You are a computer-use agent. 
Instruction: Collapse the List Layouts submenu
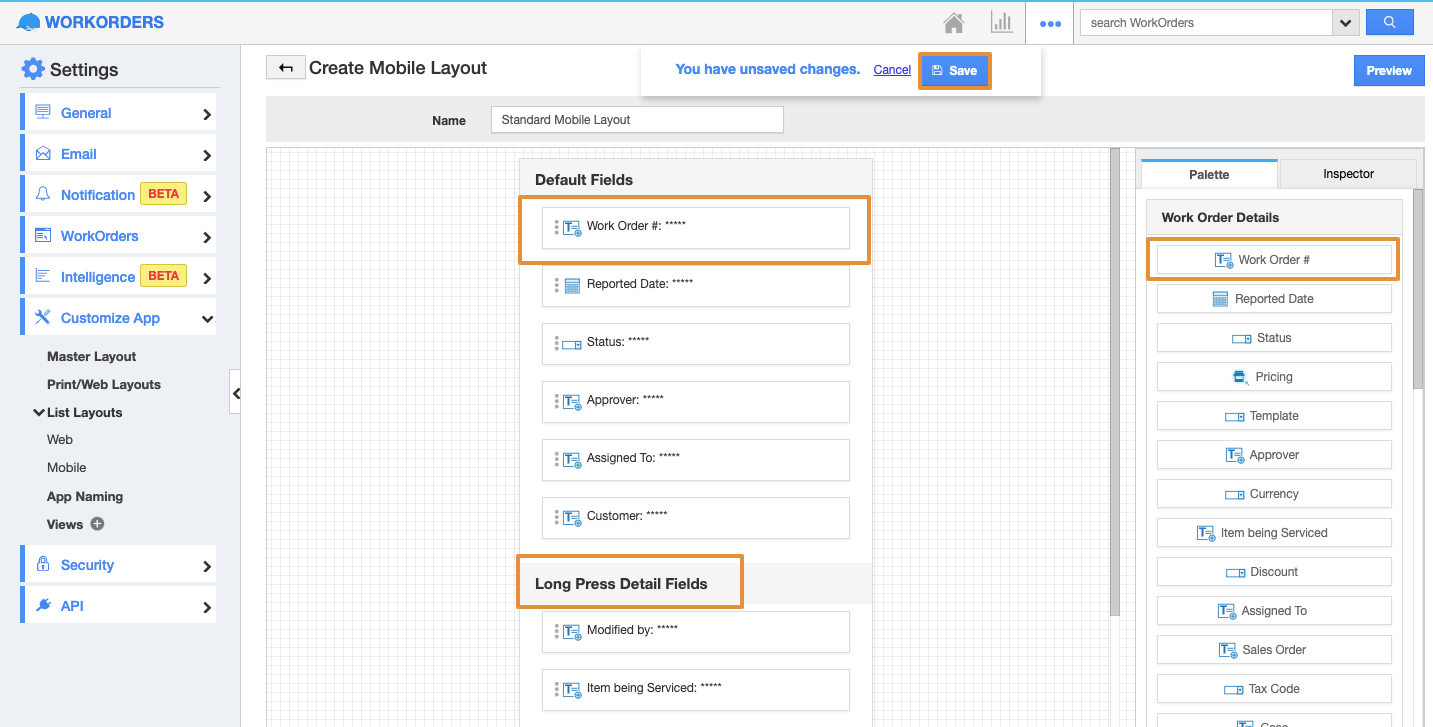[x=39, y=412]
